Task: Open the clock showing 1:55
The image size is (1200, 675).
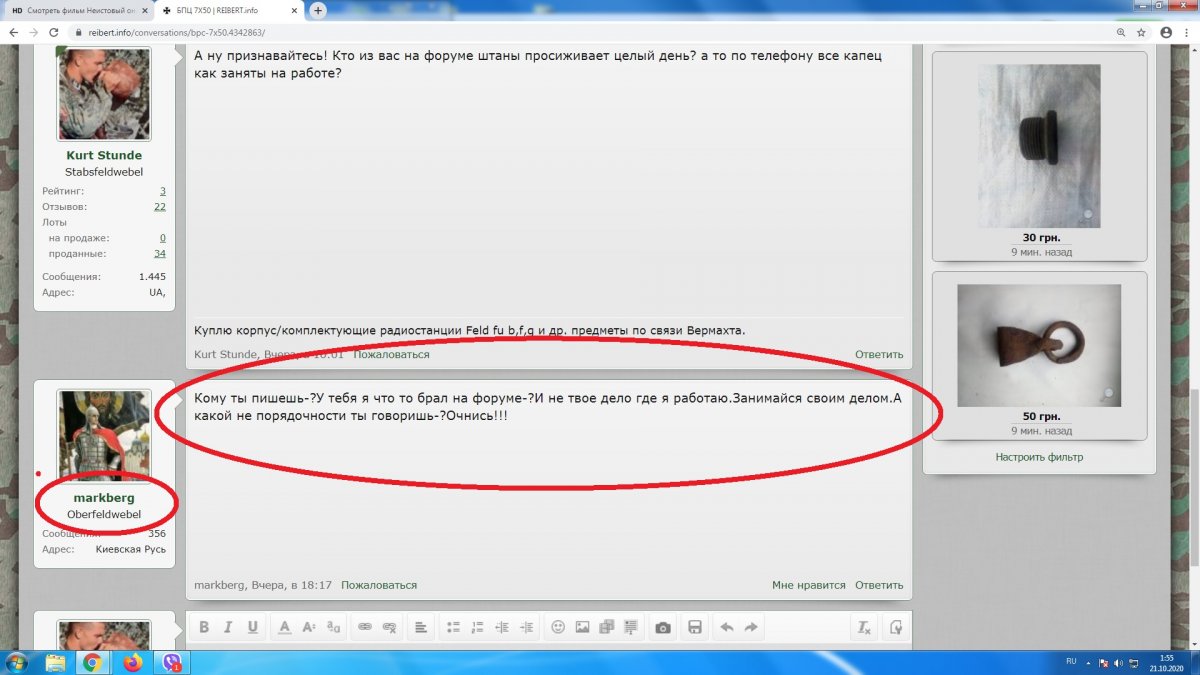Action: click(1165, 662)
